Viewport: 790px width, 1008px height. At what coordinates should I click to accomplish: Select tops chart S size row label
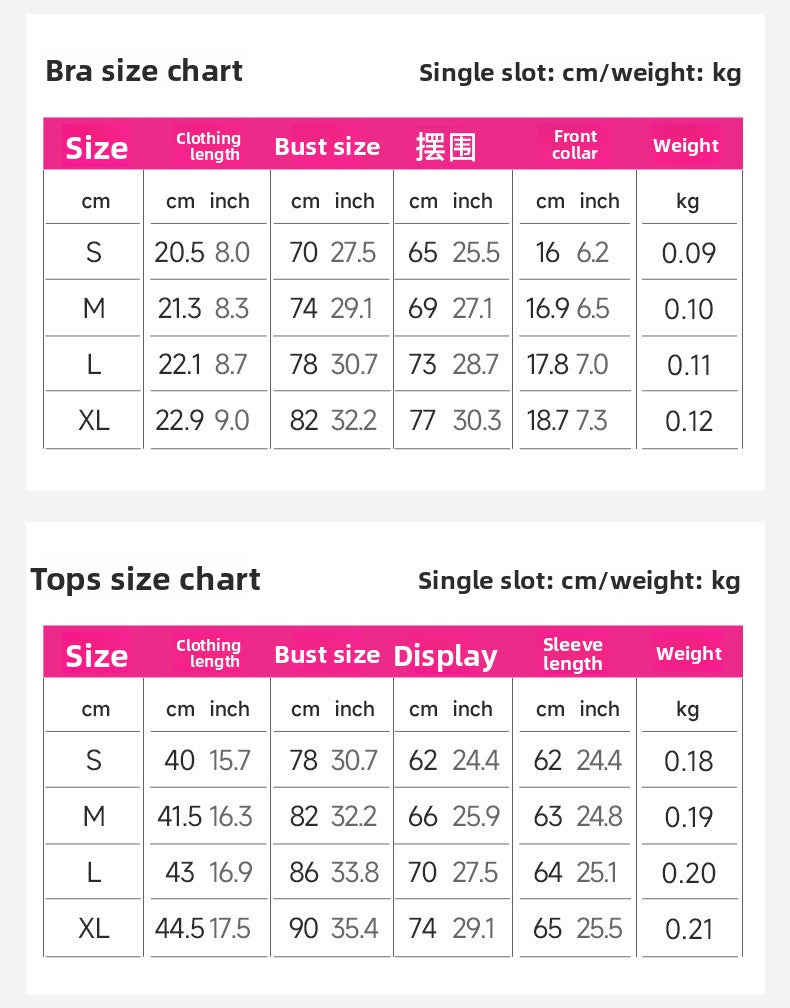[94, 760]
